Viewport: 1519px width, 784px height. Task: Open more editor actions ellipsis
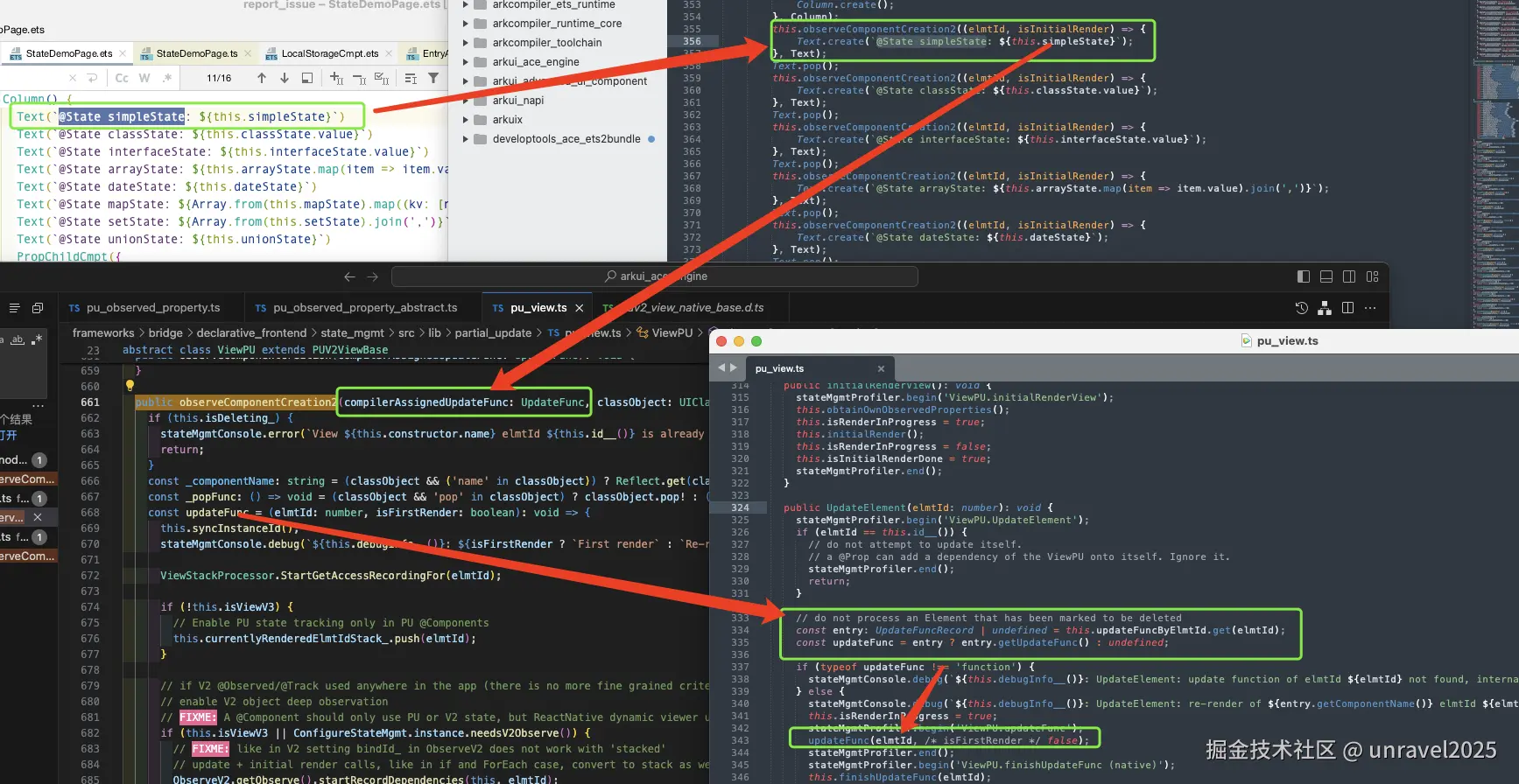click(1370, 308)
